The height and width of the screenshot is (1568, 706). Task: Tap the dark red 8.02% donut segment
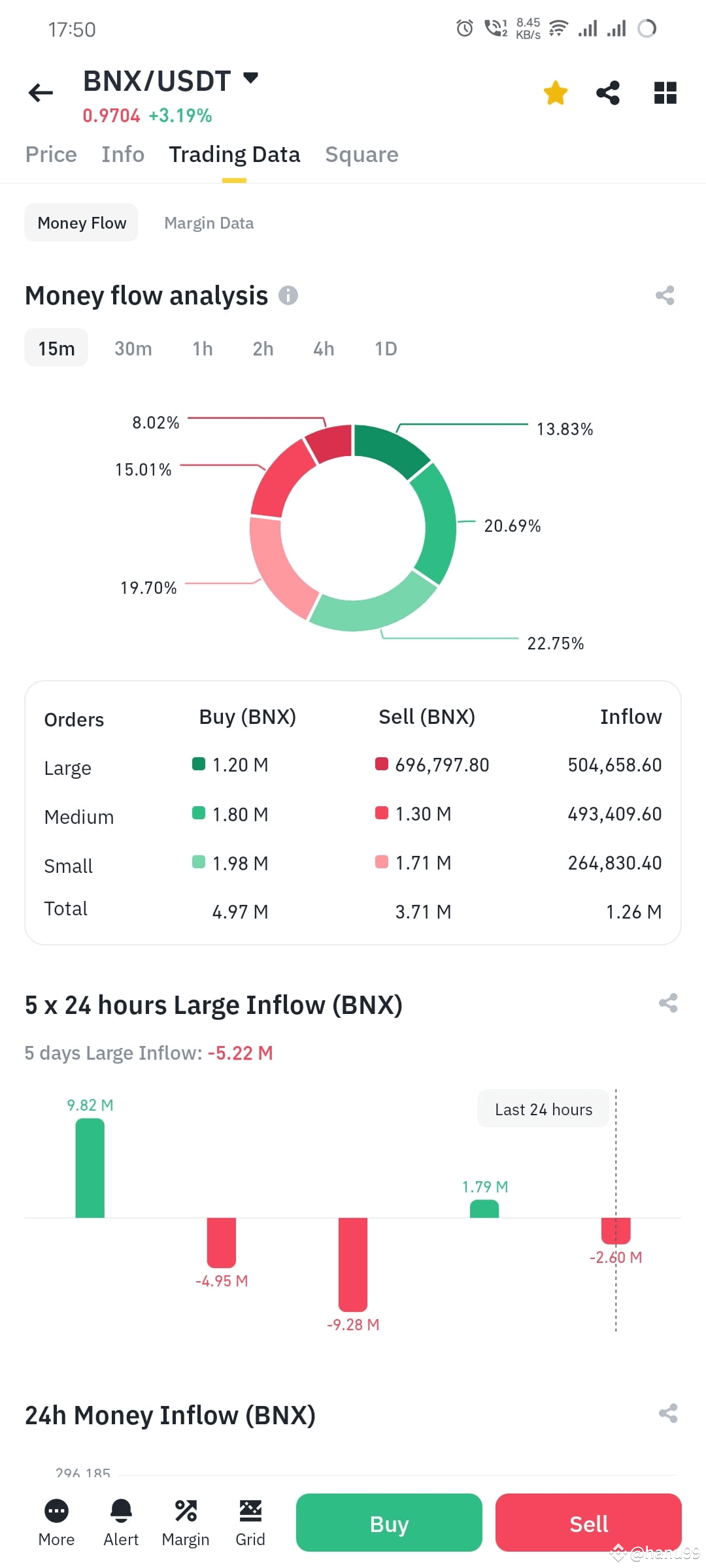tap(331, 442)
